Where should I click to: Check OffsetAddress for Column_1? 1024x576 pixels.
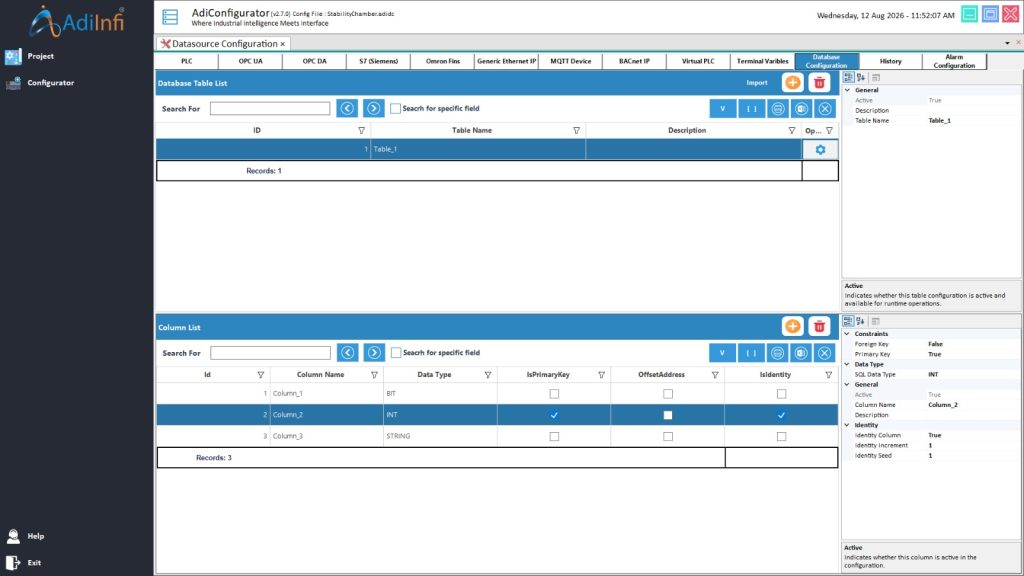pyautogui.click(x=668, y=394)
